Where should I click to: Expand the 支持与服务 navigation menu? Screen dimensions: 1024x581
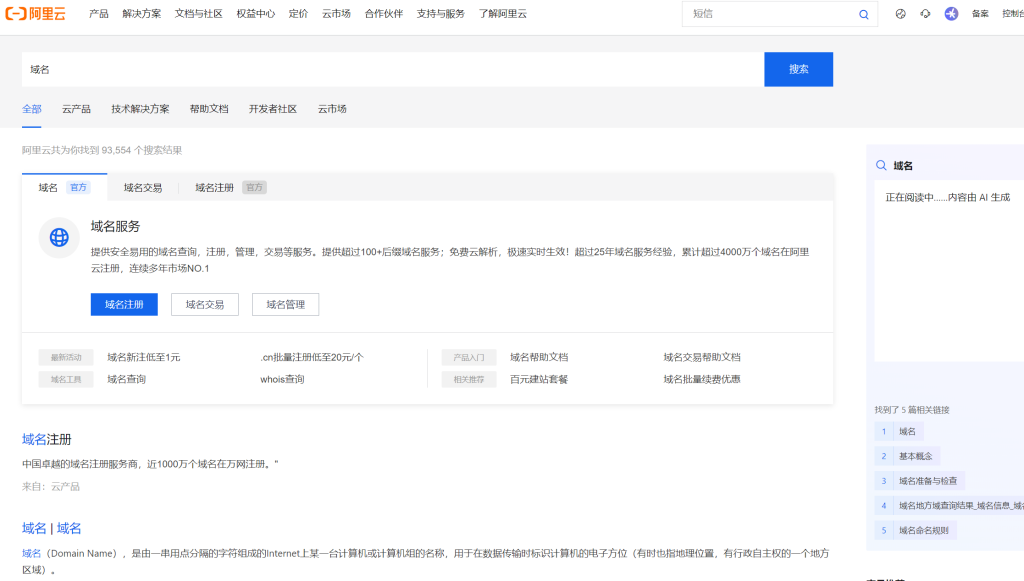pos(441,14)
